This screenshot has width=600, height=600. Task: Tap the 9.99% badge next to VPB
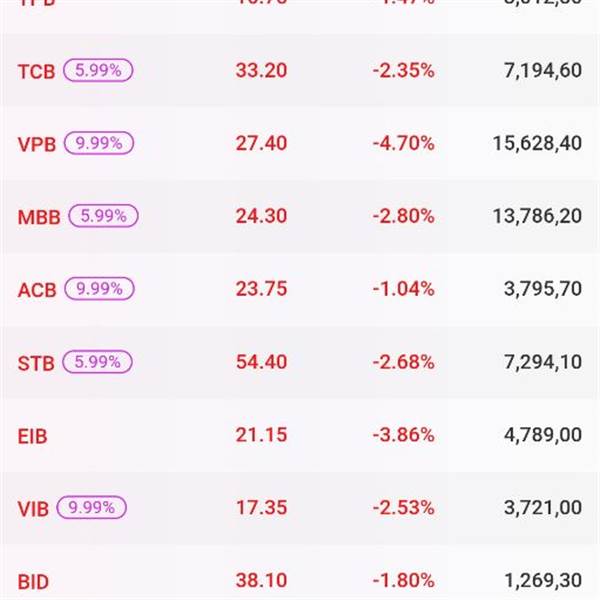98,143
